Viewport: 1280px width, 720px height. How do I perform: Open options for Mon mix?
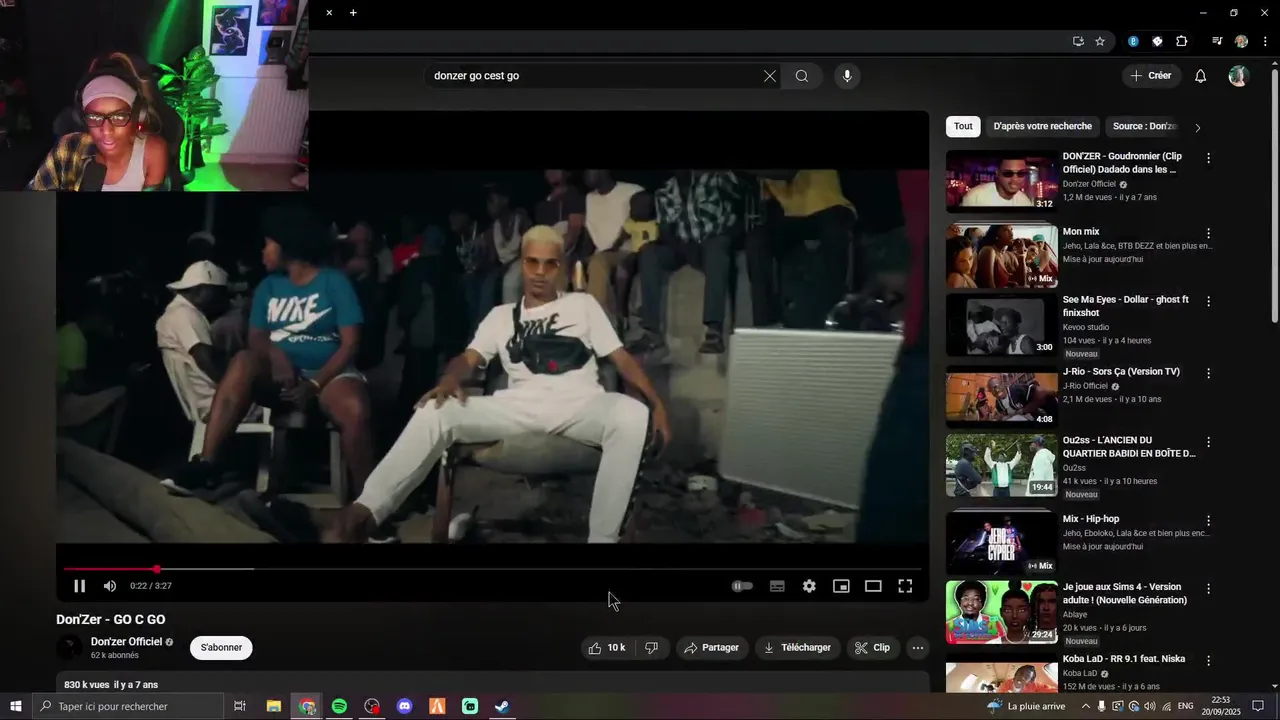click(1208, 233)
